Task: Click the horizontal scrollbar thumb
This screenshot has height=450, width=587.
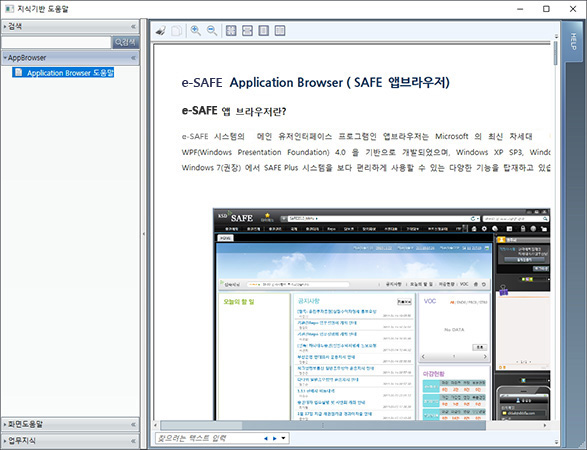Action: (x=323, y=425)
